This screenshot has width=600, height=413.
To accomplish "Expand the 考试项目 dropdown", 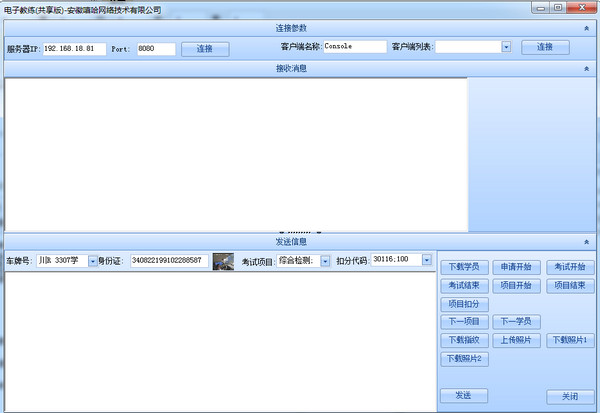I will pos(324,261).
